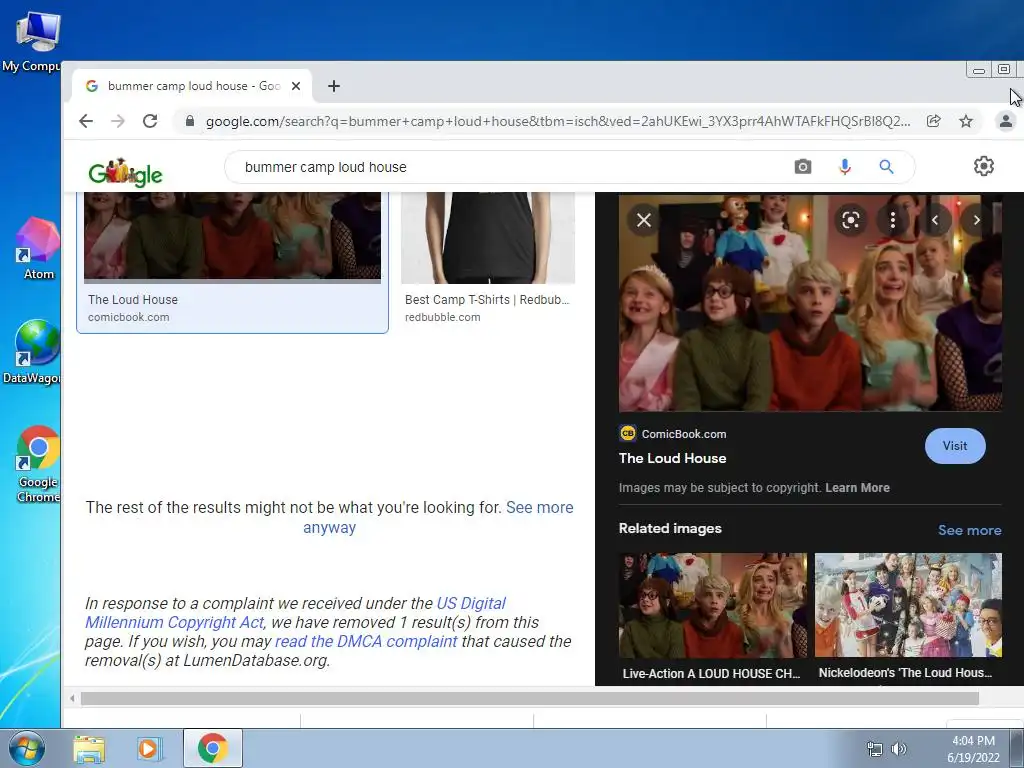
Task: Click the network tray icon
Action: (x=874, y=749)
